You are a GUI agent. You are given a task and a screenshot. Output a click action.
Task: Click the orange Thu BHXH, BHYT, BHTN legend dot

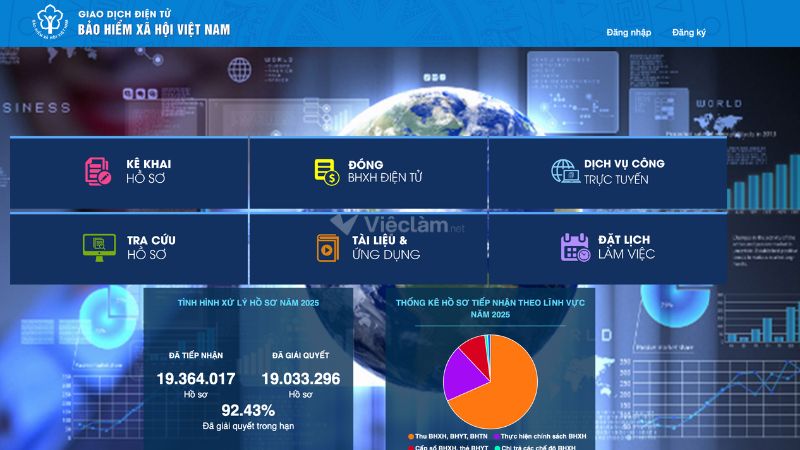[x=410, y=436]
